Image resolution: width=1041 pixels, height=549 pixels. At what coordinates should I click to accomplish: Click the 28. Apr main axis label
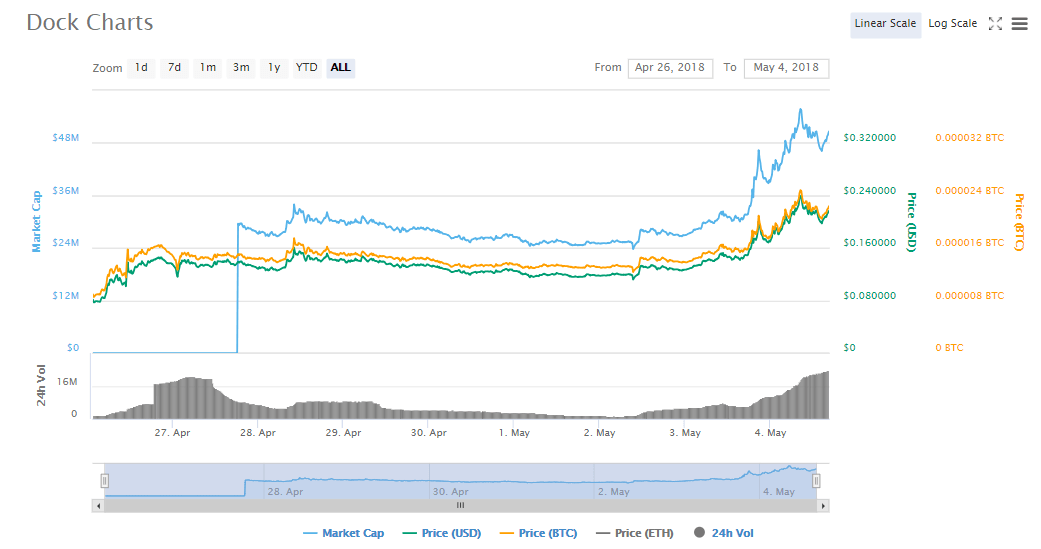point(258,433)
